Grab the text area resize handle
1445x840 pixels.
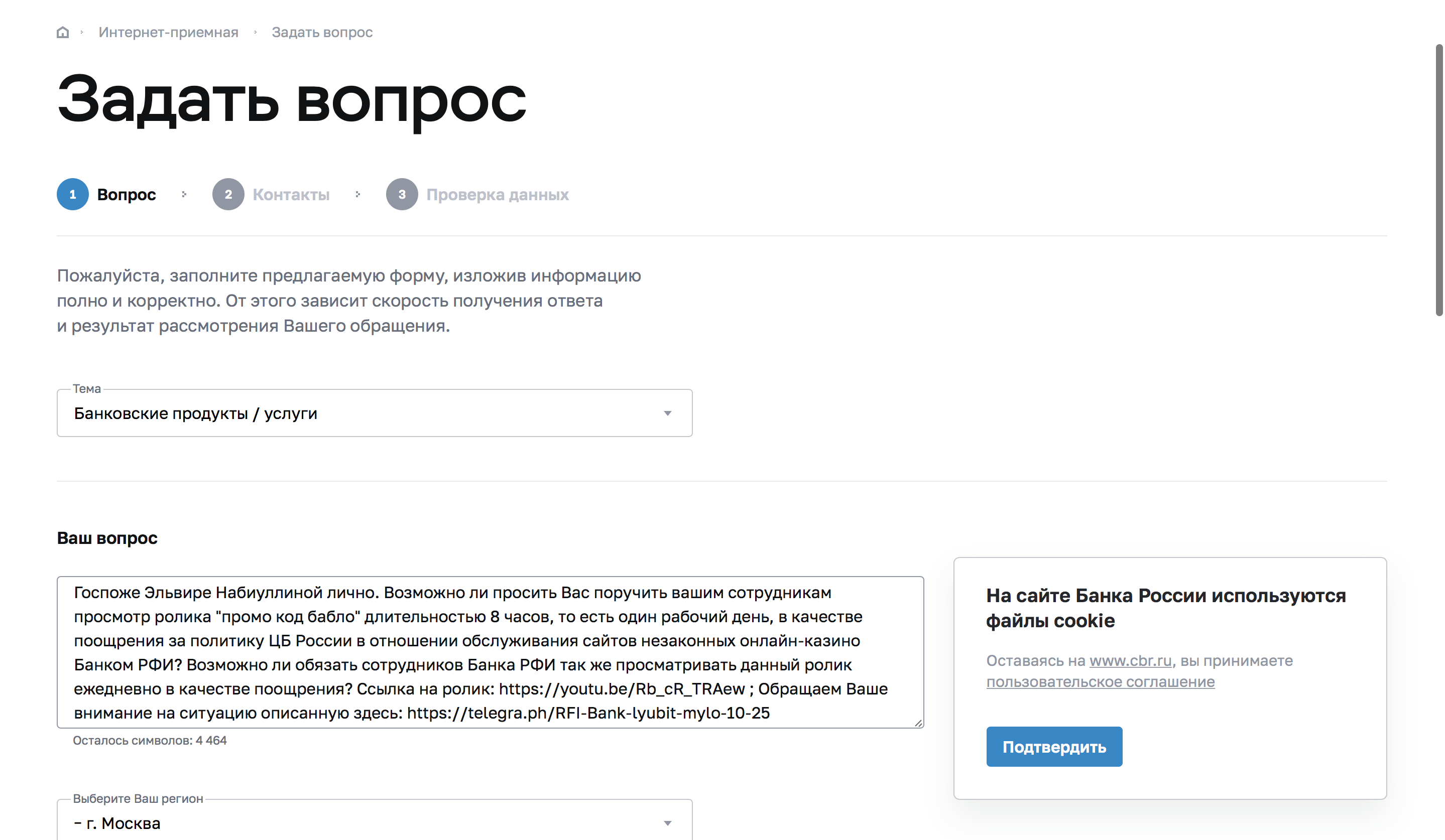coord(919,723)
